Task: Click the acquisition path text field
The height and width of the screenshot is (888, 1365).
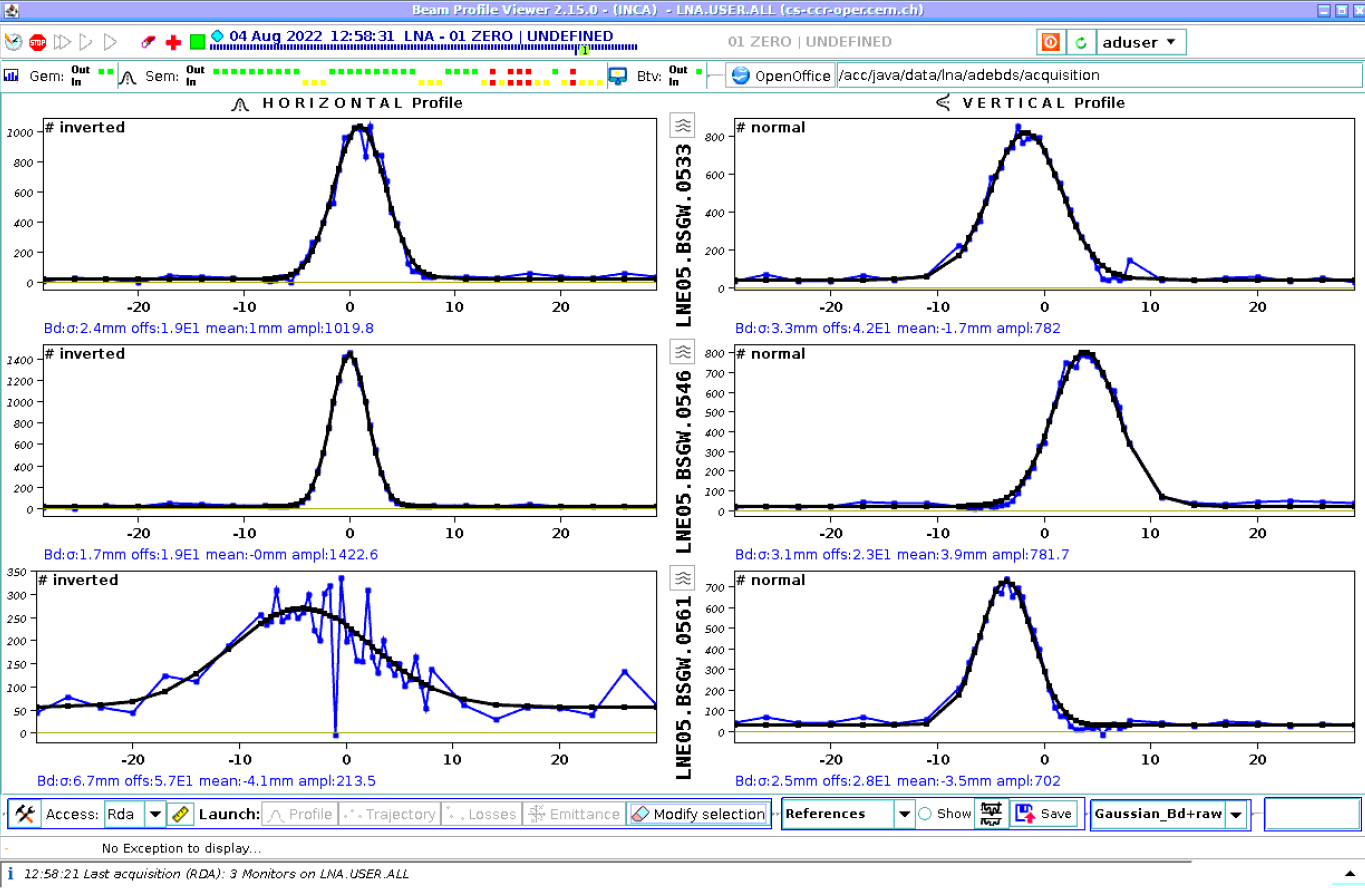Action: 1098,75
